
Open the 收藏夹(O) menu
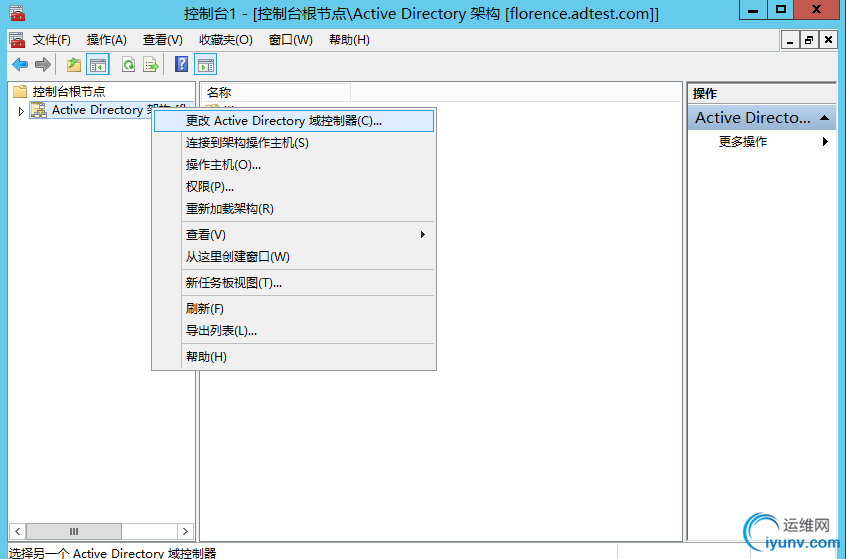(226, 40)
